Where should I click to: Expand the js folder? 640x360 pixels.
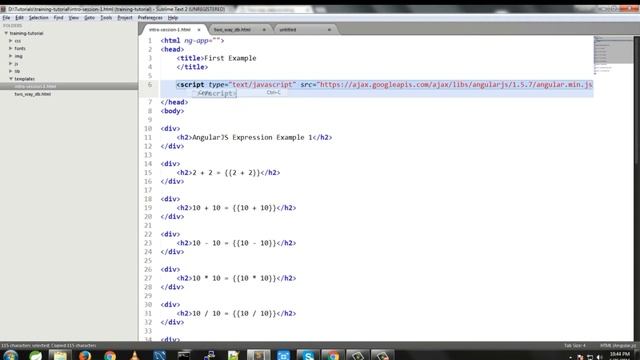11,64
